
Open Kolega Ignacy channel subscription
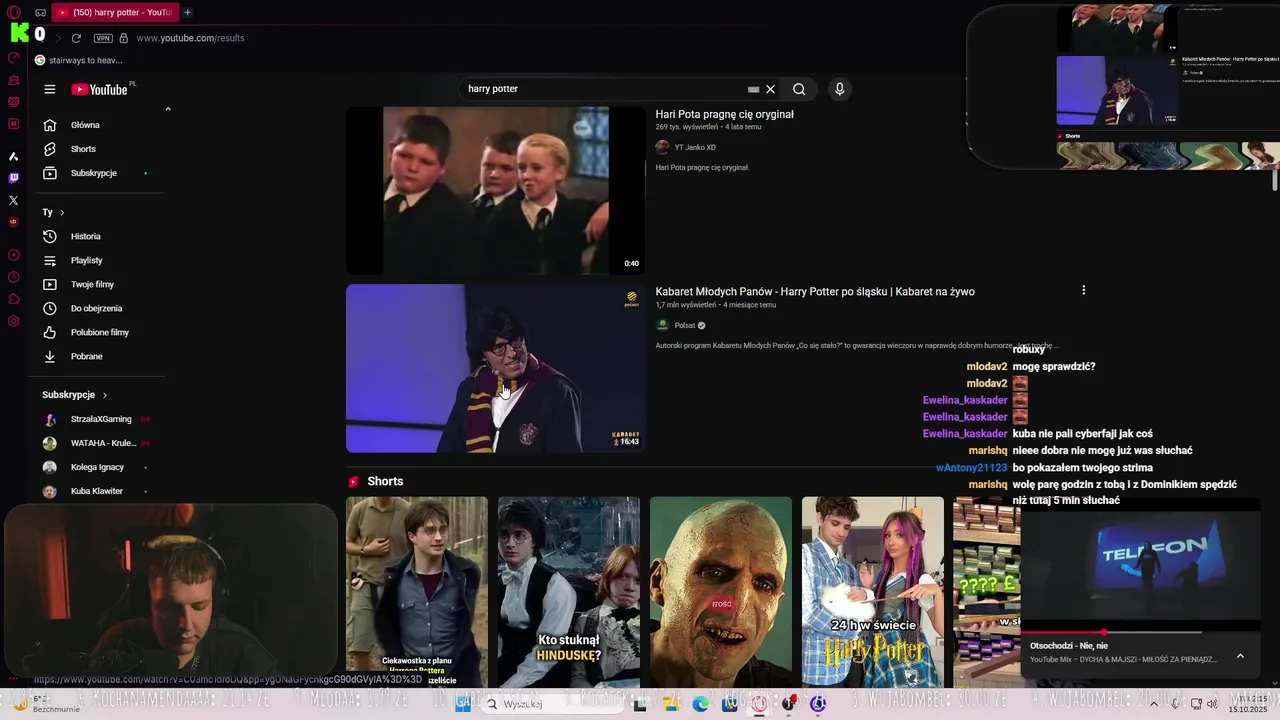(97, 467)
